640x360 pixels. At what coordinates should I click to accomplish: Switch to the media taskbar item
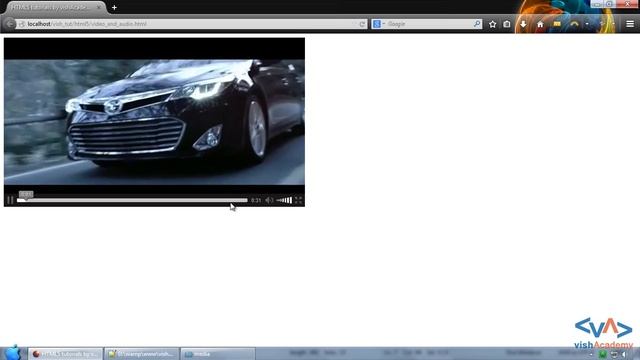coord(218,354)
